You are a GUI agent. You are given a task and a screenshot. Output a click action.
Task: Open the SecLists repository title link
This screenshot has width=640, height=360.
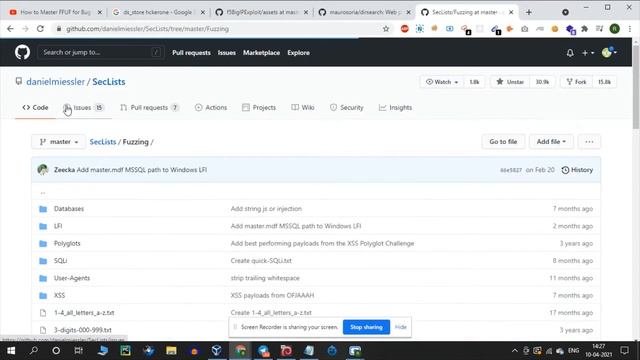(109, 82)
